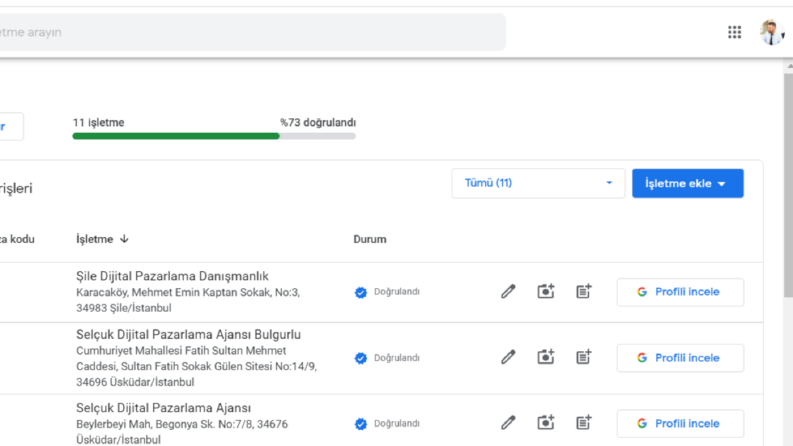Open Profili incele for Şile Dijital Pazarlama
The height and width of the screenshot is (446, 793).
pos(680,292)
